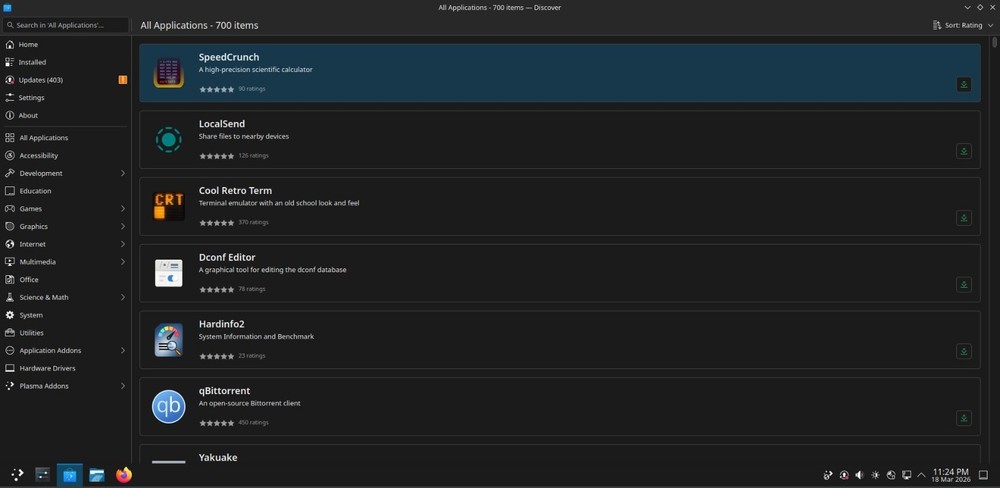The image size is (1000, 488).
Task: Expand the Science & Math arrow
Action: [x=122, y=297]
